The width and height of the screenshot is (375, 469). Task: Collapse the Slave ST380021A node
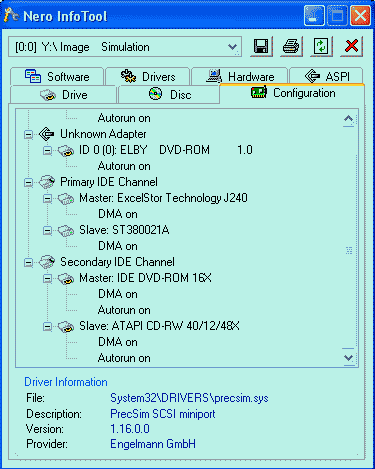click(x=47, y=230)
